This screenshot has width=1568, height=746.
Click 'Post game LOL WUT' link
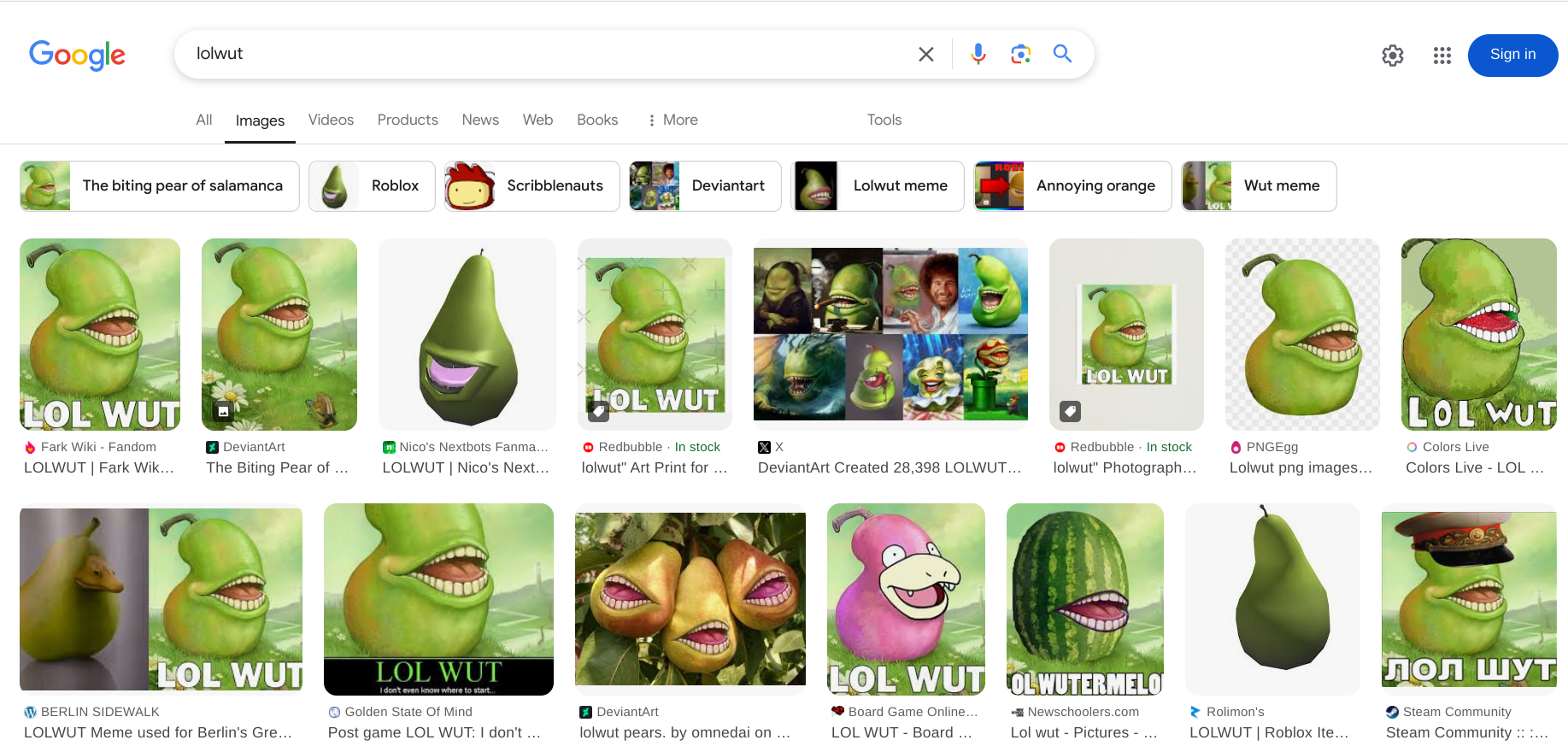click(434, 732)
